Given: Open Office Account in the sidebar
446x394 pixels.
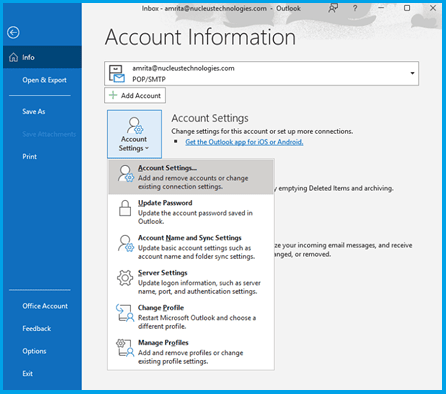Looking at the screenshot, I should [45, 306].
